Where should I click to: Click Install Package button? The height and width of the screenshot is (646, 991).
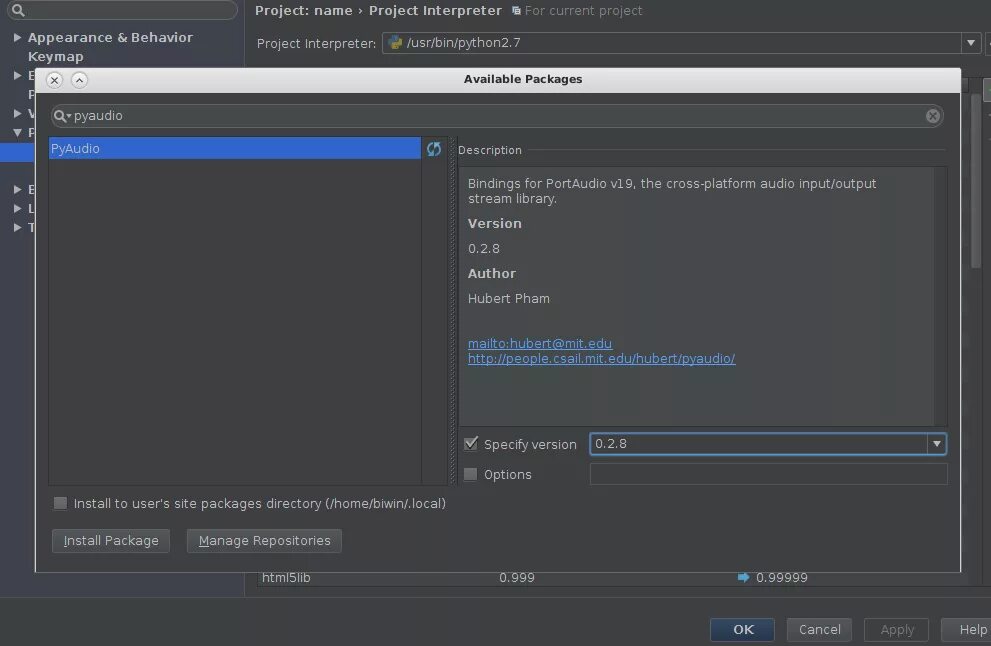click(111, 541)
